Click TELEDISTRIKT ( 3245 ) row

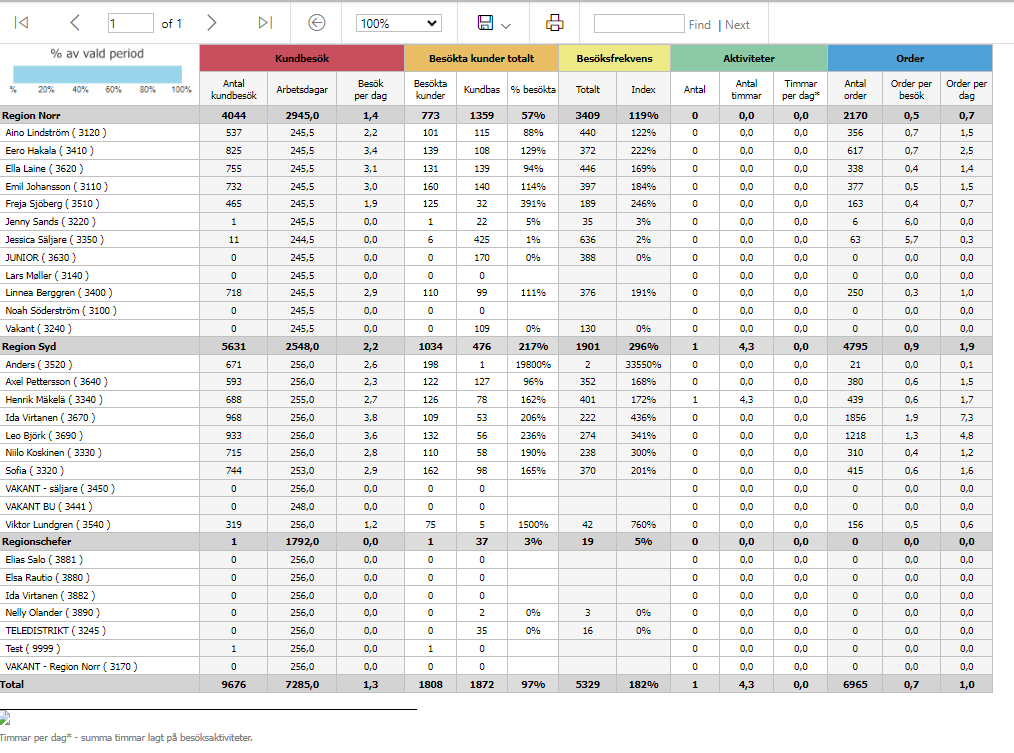(496, 631)
